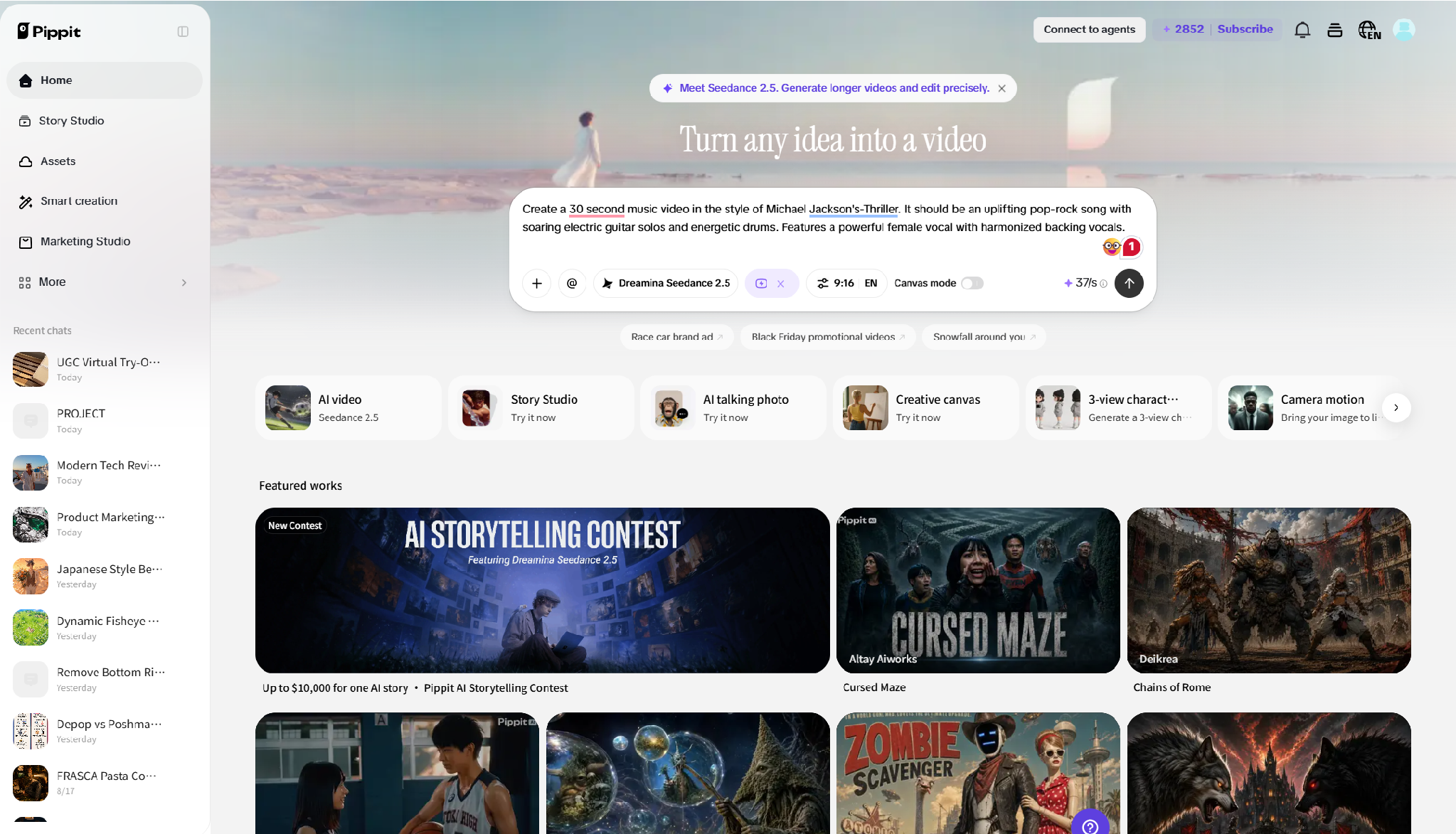Open Dynamic Fisheye recent chat
The image size is (1456, 834).
[x=105, y=628]
